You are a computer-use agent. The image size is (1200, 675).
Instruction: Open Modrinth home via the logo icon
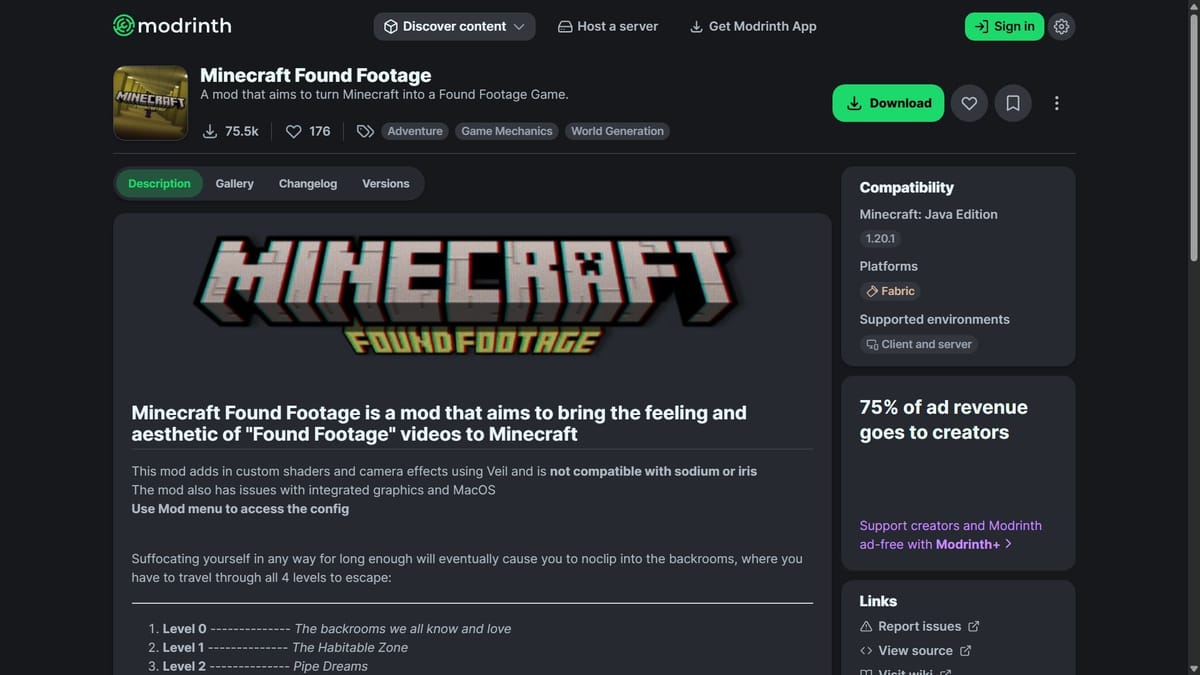click(x=124, y=25)
